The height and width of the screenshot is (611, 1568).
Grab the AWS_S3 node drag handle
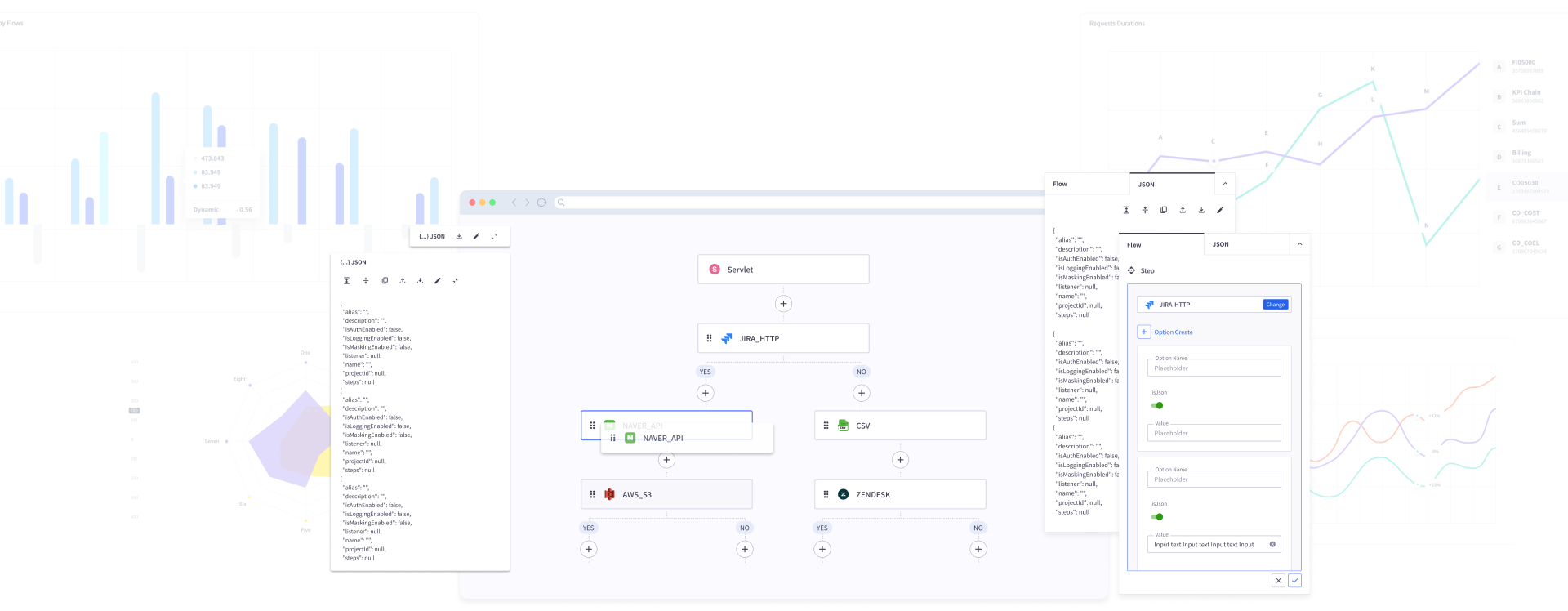tap(592, 495)
